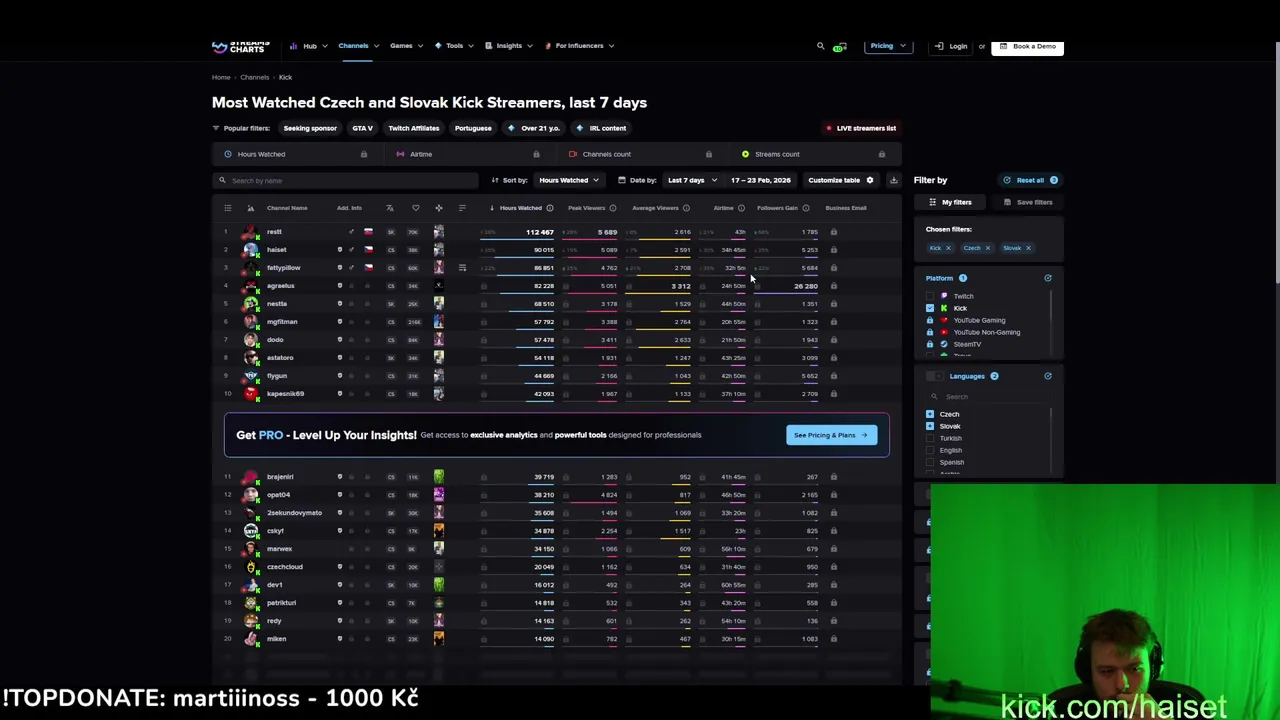Reset the Languages filter section

(x=1047, y=376)
